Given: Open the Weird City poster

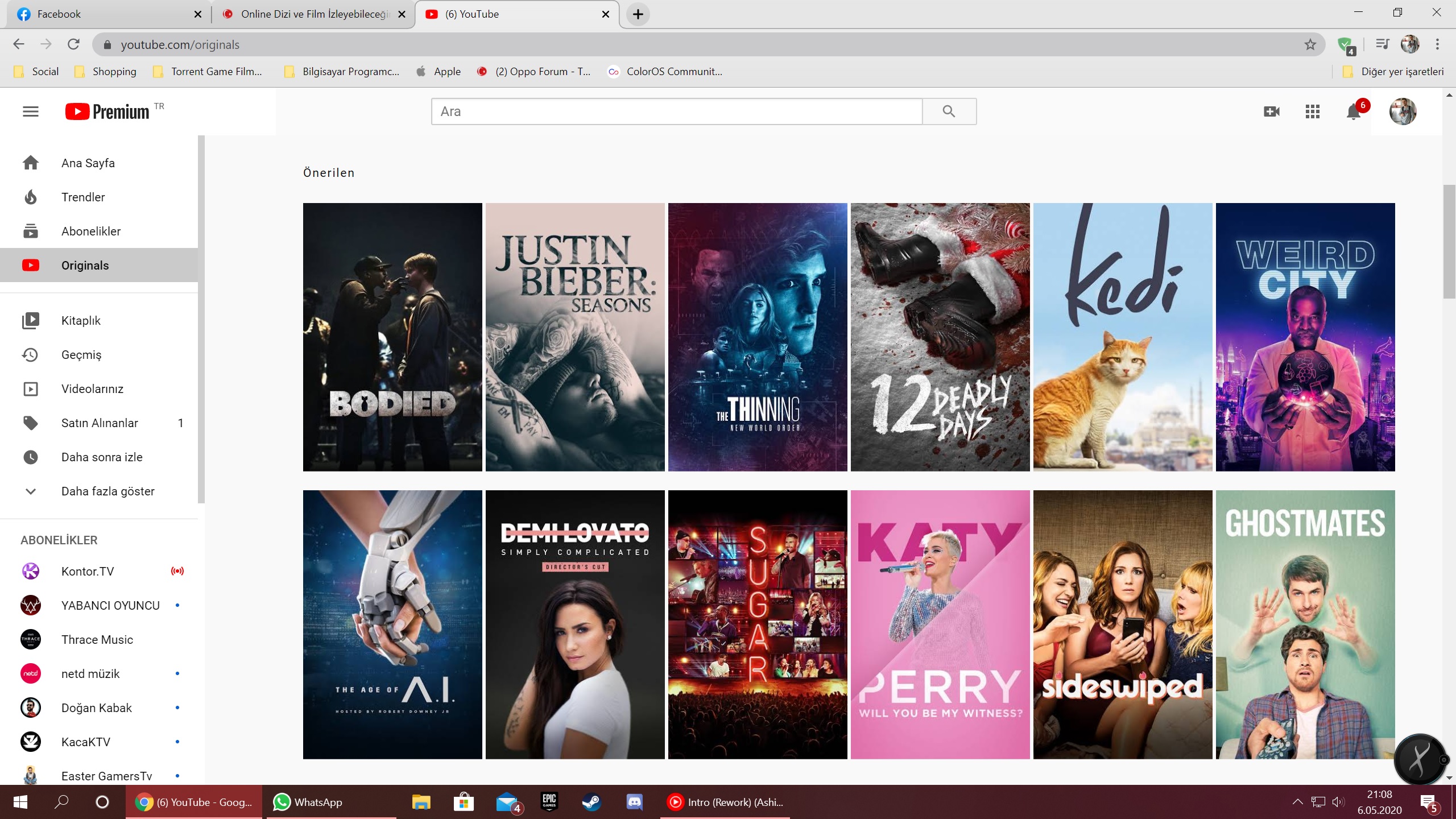Looking at the screenshot, I should pos(1305,337).
